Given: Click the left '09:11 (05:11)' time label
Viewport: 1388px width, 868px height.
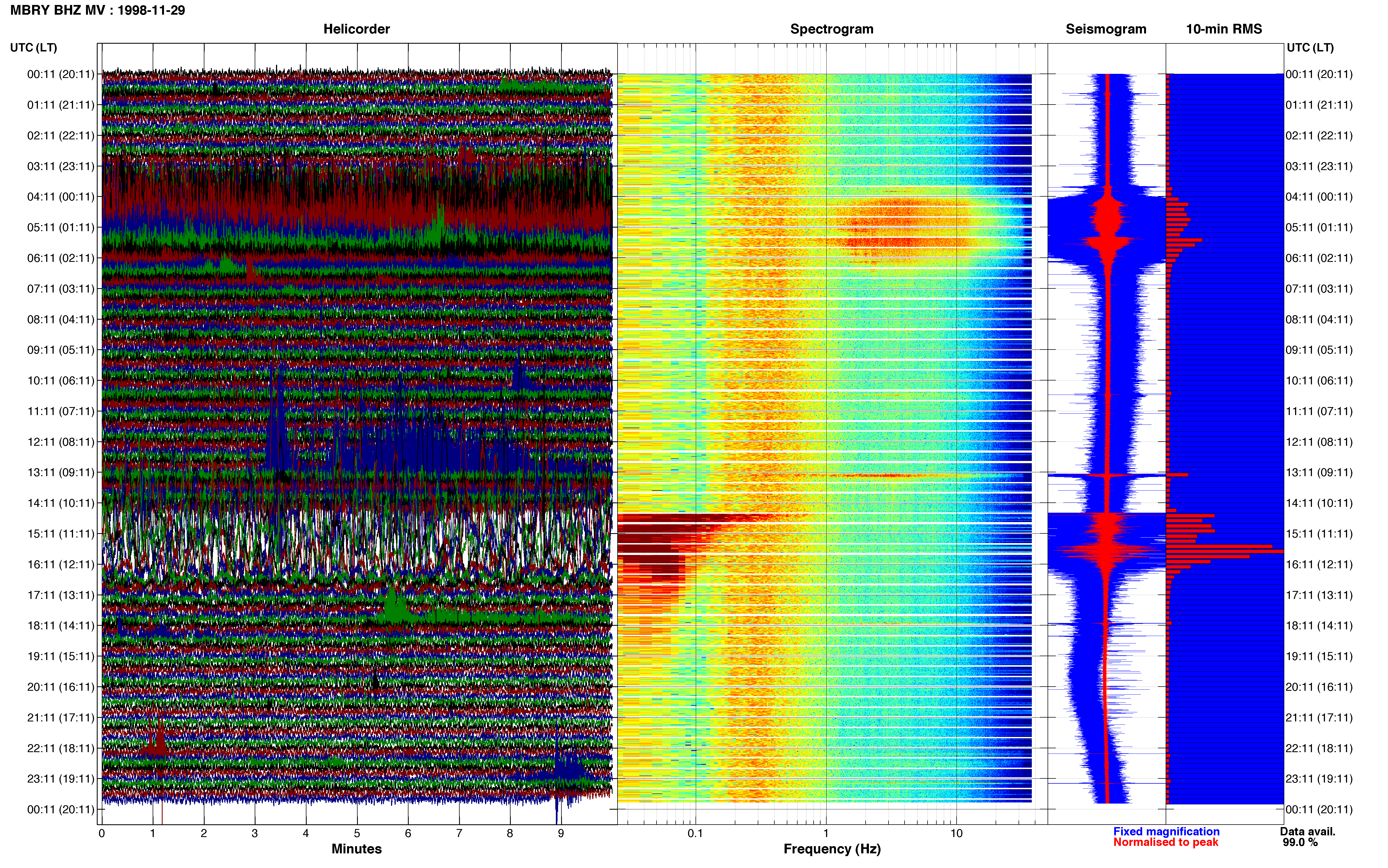Looking at the screenshot, I should [61, 350].
